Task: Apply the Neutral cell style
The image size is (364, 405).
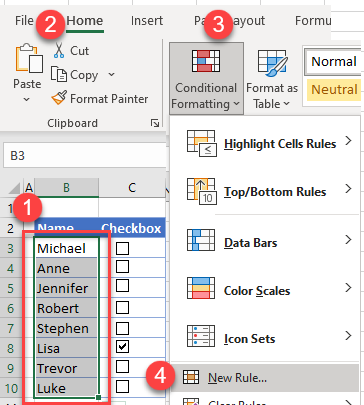Action: (x=334, y=90)
